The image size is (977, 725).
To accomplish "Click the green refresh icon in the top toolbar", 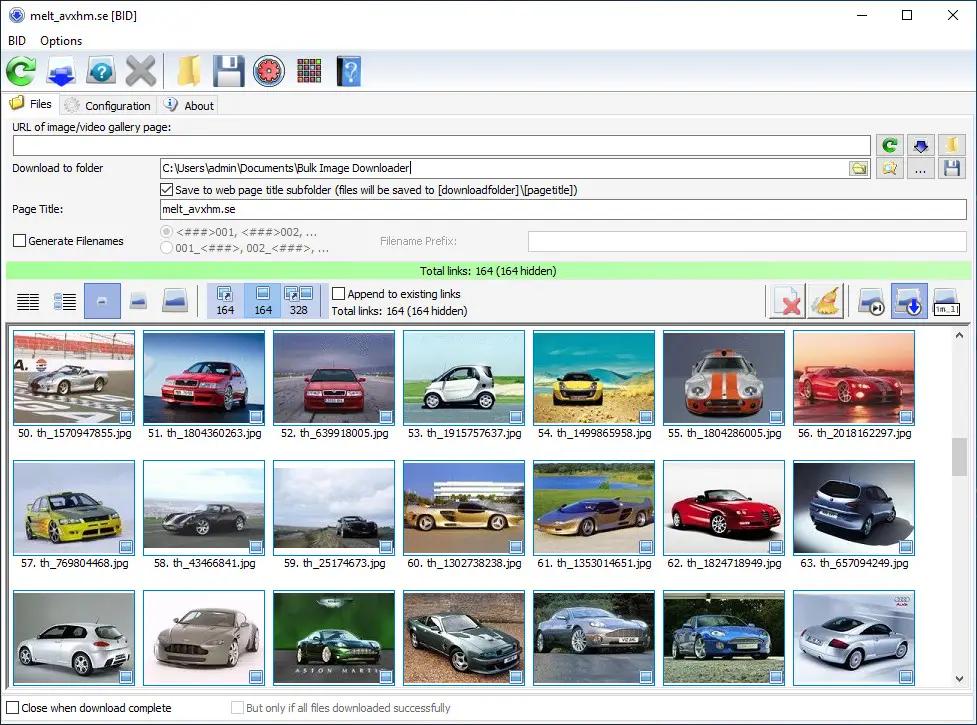I will point(21,71).
